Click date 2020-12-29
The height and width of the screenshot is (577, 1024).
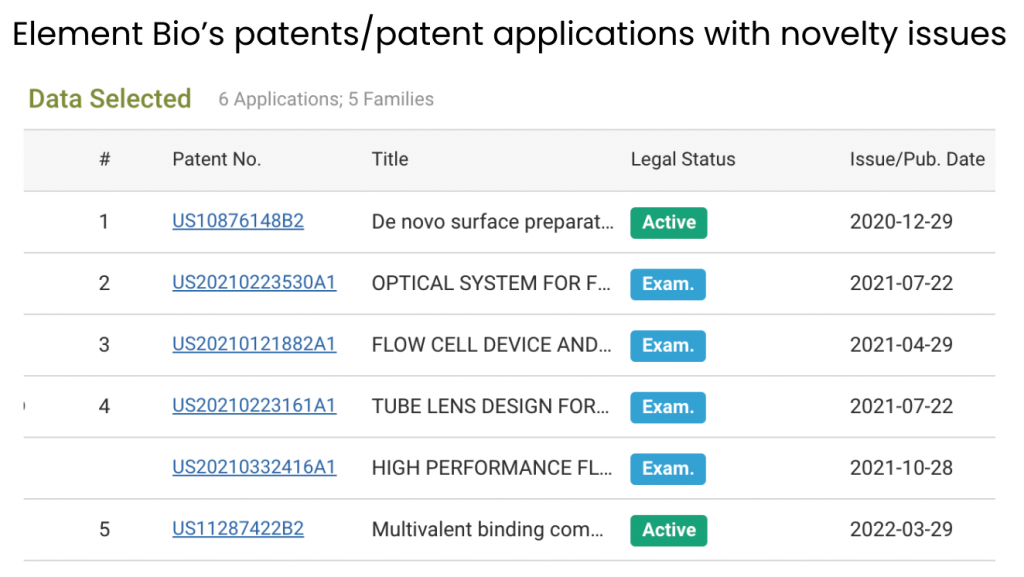click(x=901, y=222)
